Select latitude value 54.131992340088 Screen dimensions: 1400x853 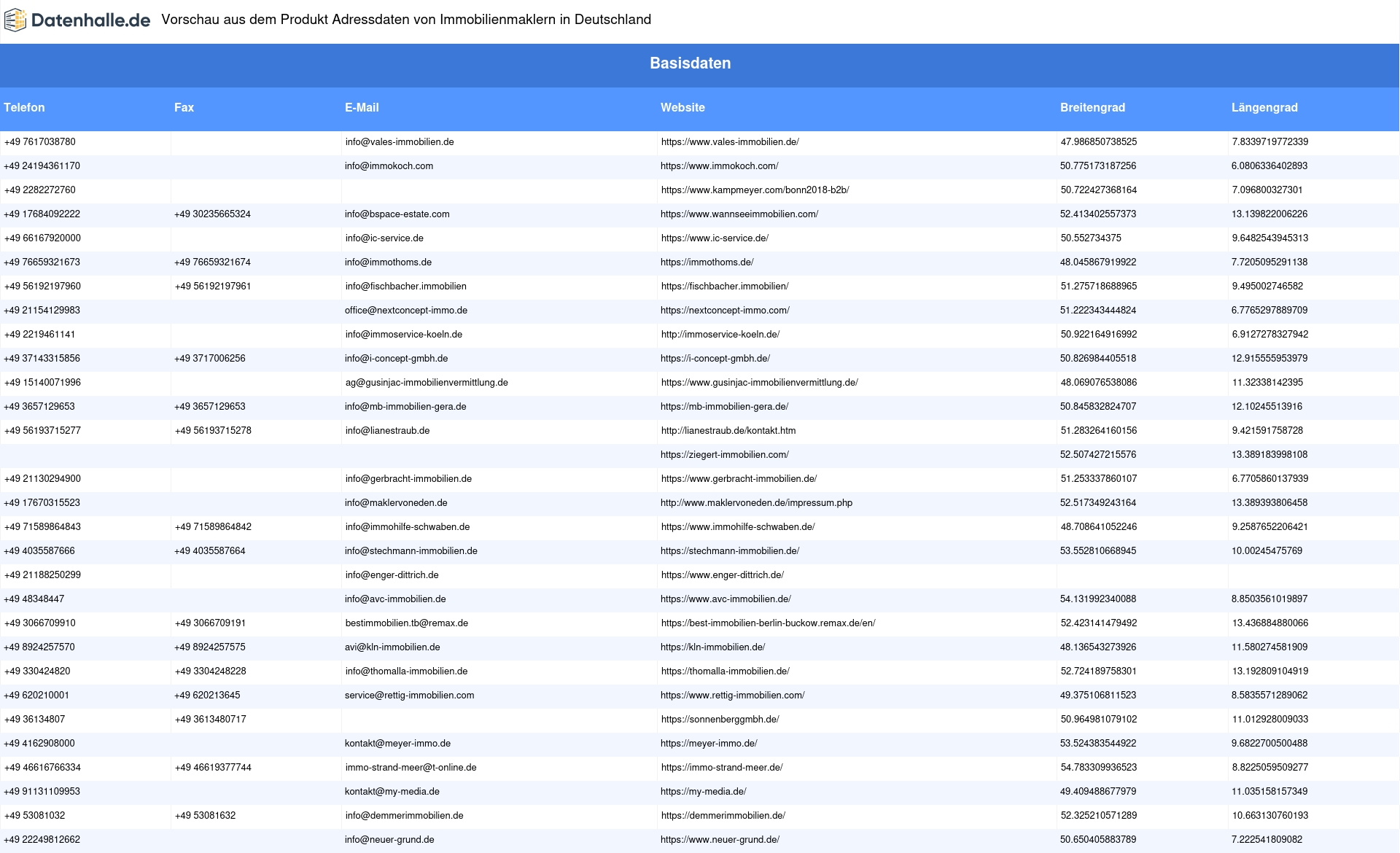click(x=1098, y=599)
